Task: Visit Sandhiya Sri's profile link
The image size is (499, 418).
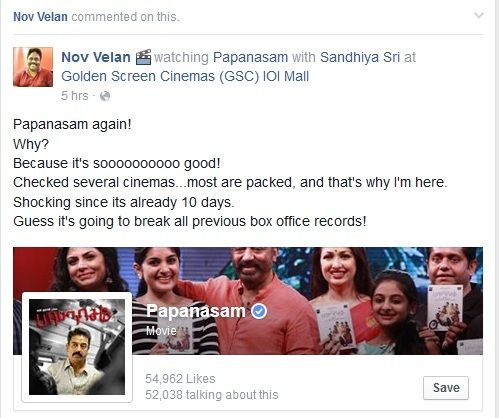Action: coord(360,57)
